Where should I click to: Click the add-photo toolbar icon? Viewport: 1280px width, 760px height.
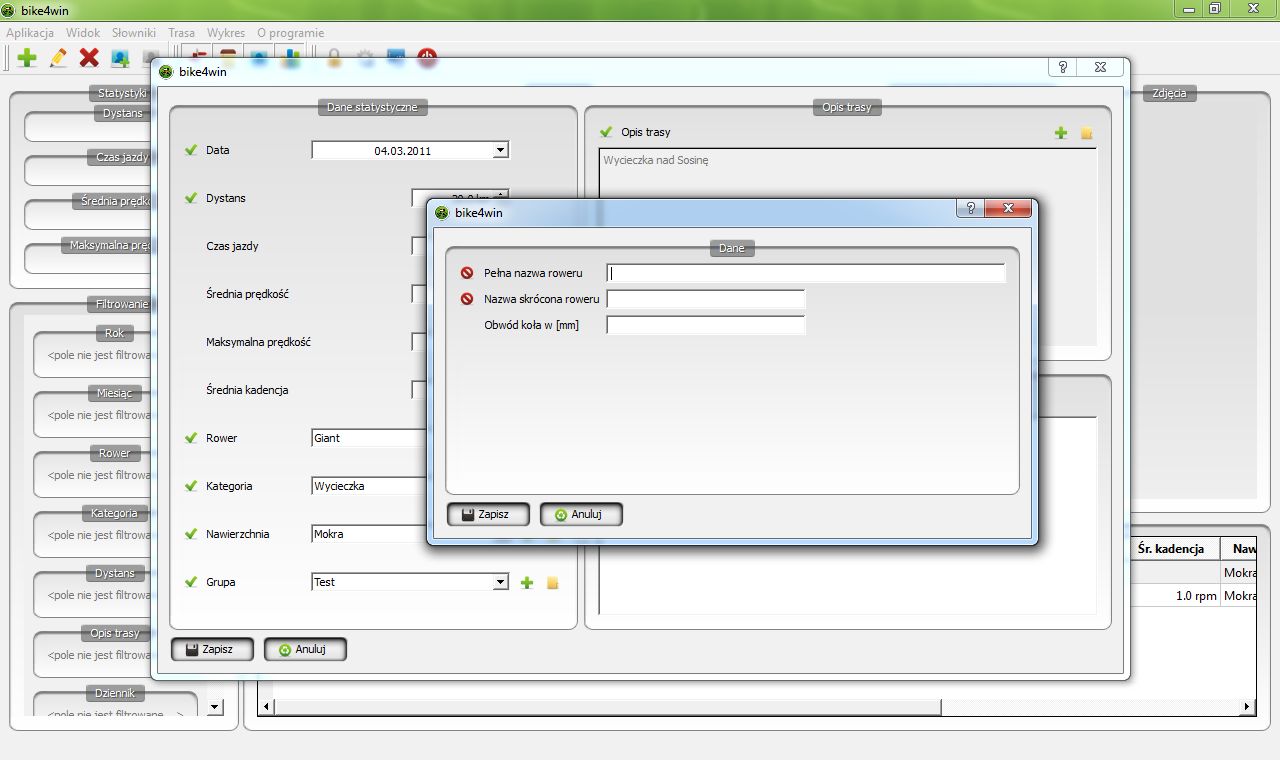click(x=120, y=58)
